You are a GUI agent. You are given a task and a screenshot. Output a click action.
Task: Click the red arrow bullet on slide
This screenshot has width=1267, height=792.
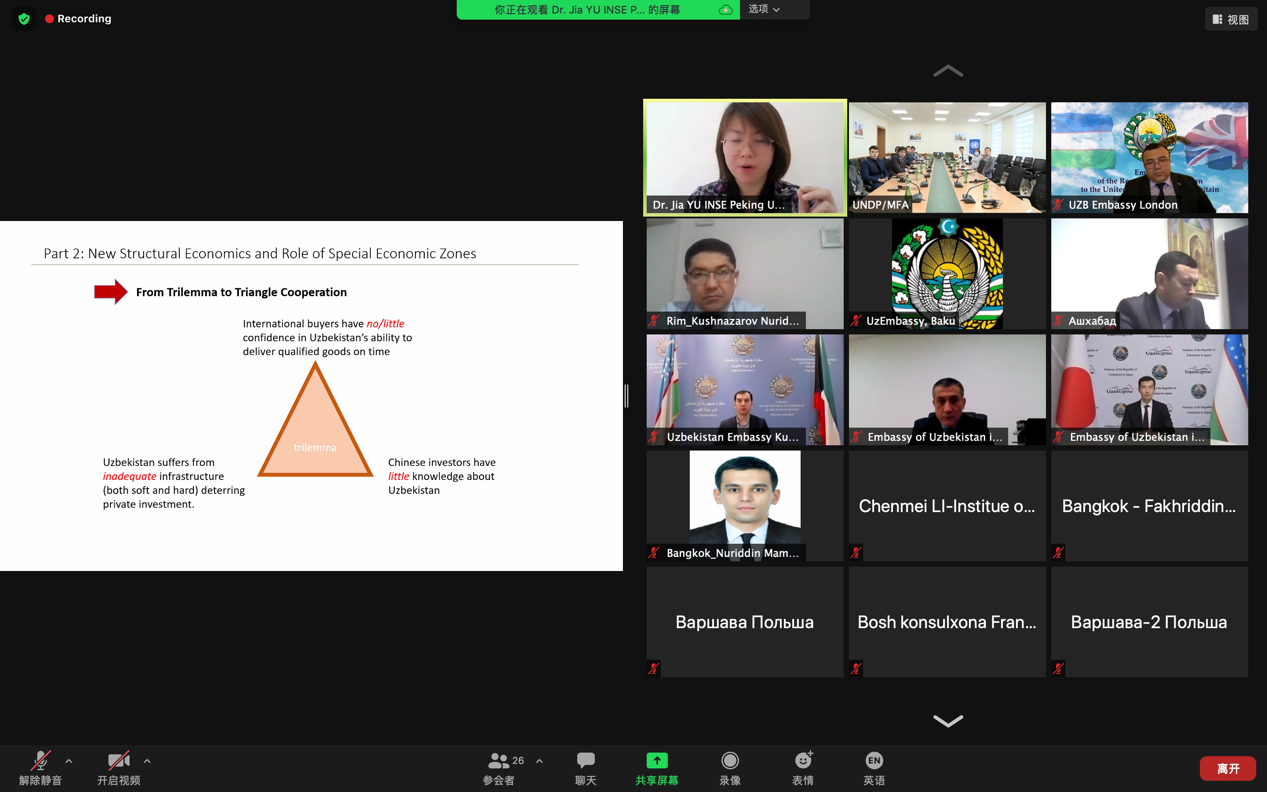point(111,292)
